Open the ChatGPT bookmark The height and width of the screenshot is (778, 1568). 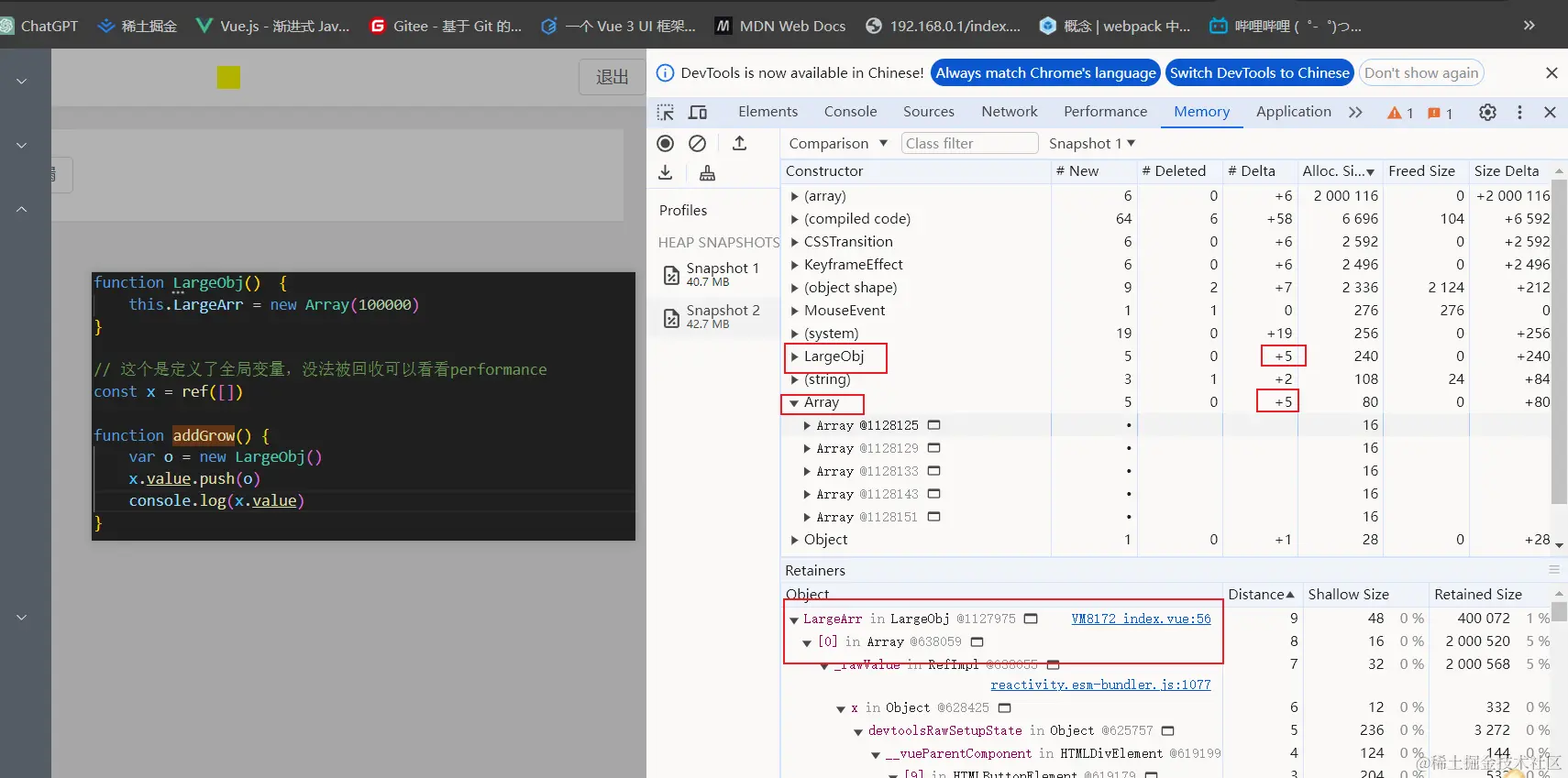pyautogui.click(x=39, y=26)
